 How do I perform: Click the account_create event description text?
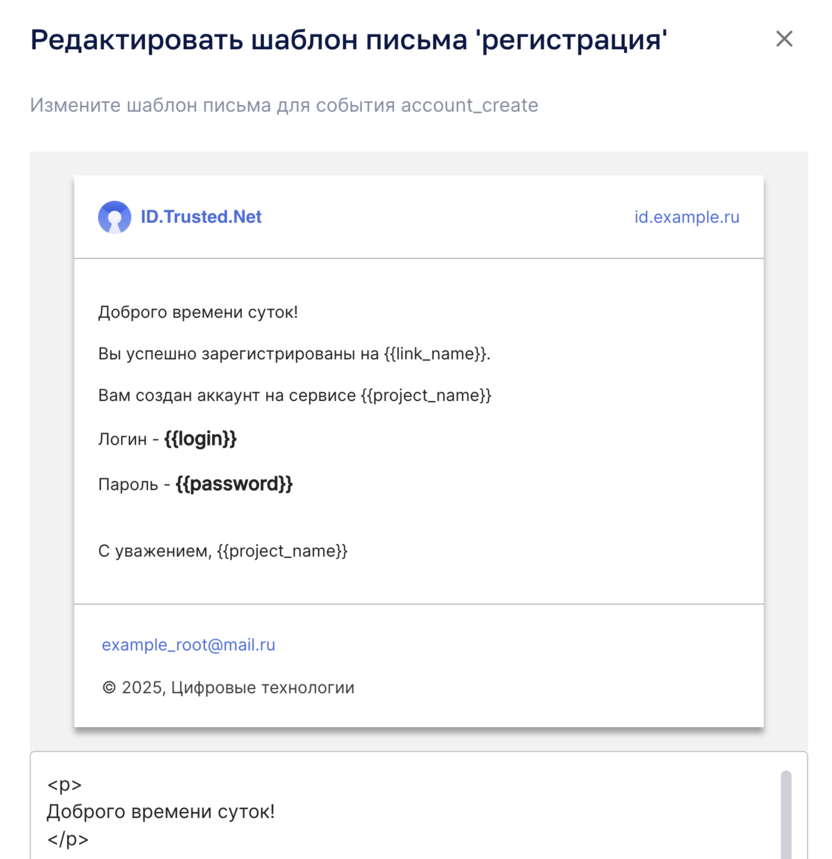[284, 105]
